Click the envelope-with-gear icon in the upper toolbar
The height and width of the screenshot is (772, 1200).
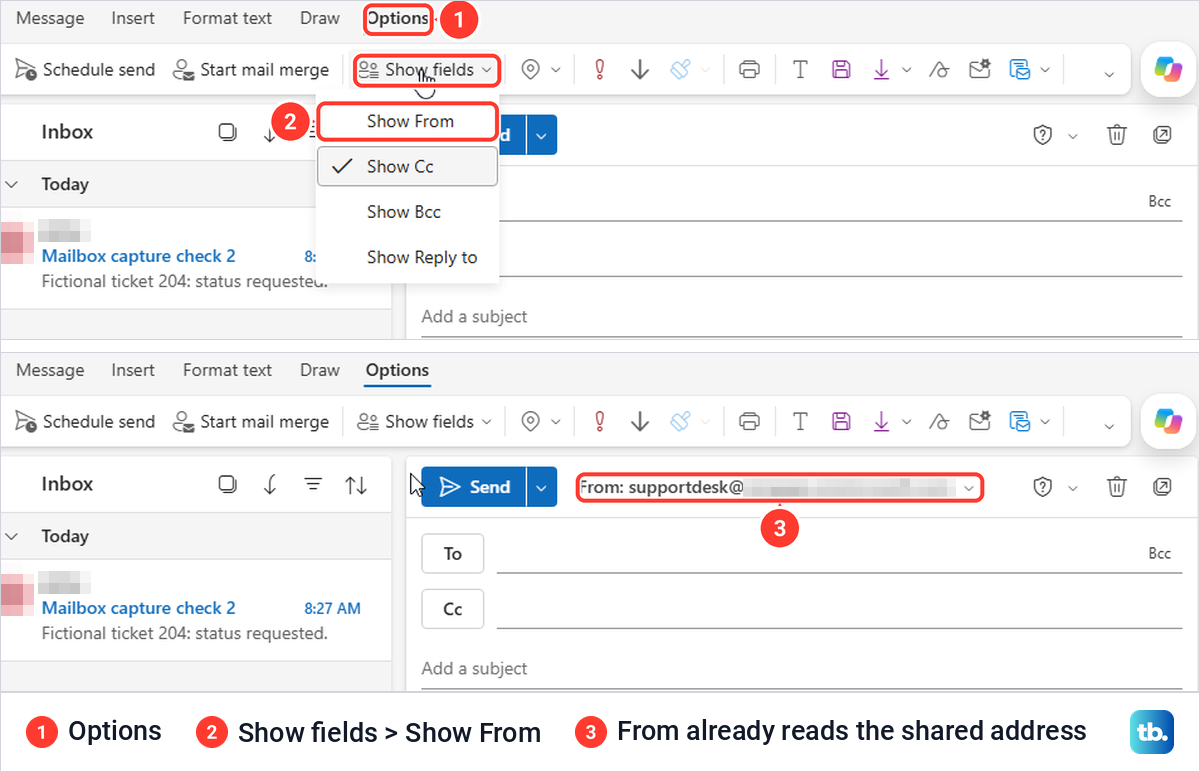click(x=979, y=69)
